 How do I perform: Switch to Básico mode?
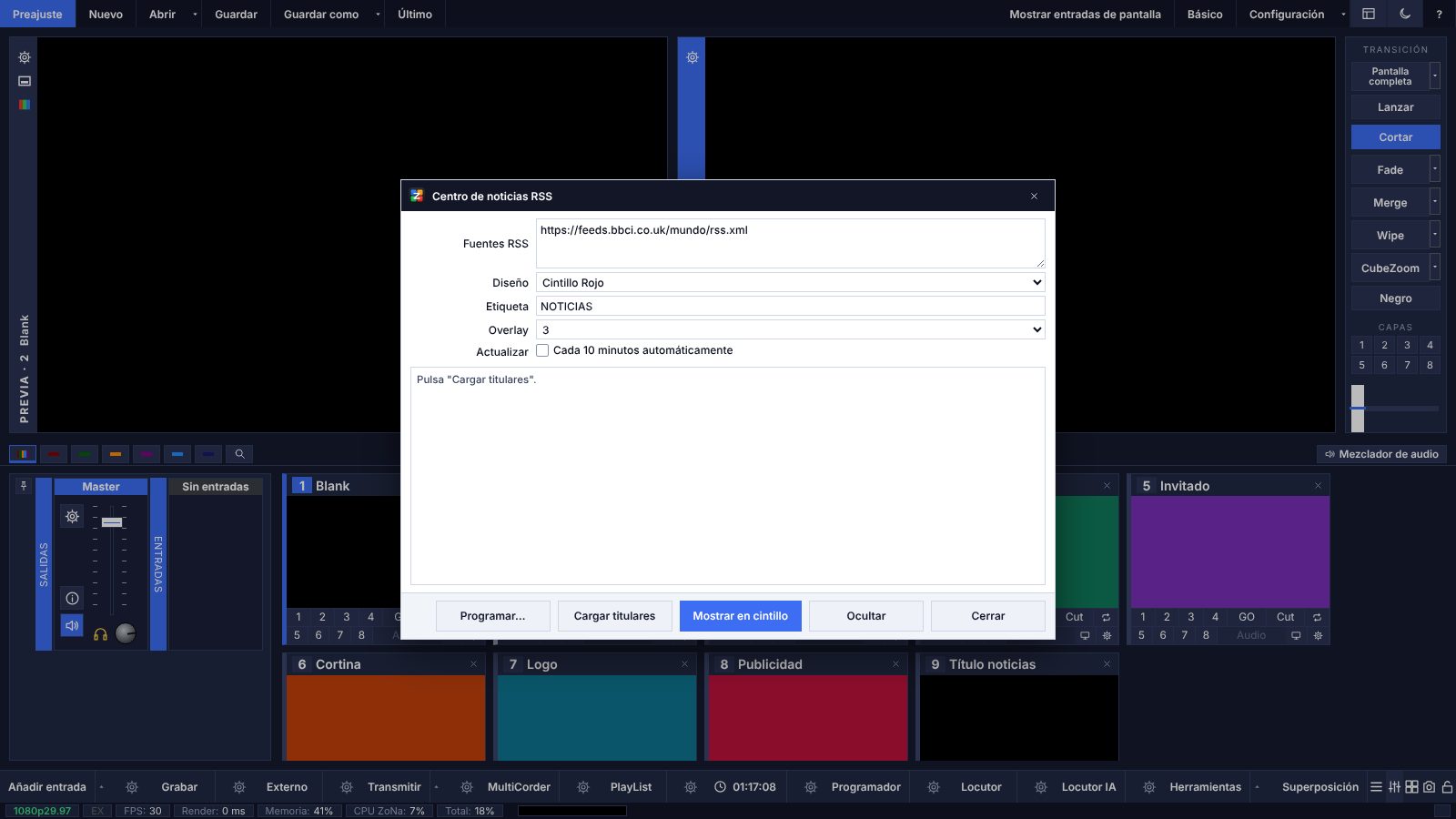click(x=1205, y=14)
